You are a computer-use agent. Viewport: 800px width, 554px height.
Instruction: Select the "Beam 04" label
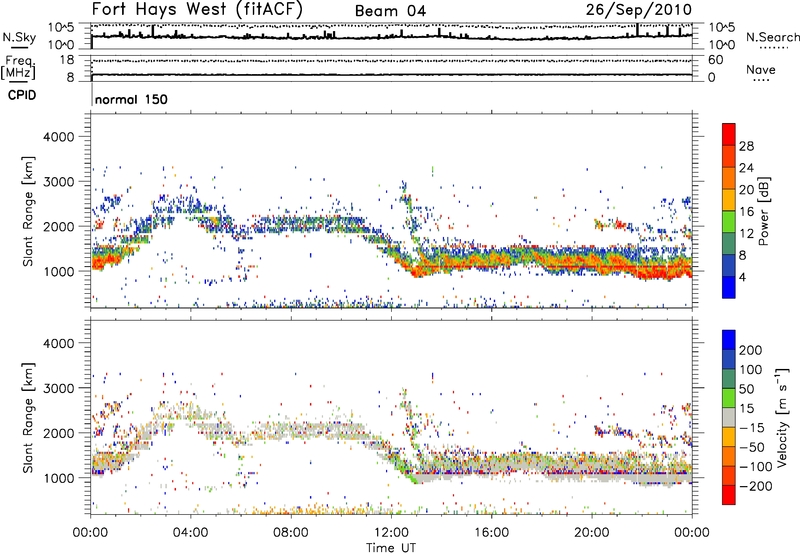pos(390,11)
